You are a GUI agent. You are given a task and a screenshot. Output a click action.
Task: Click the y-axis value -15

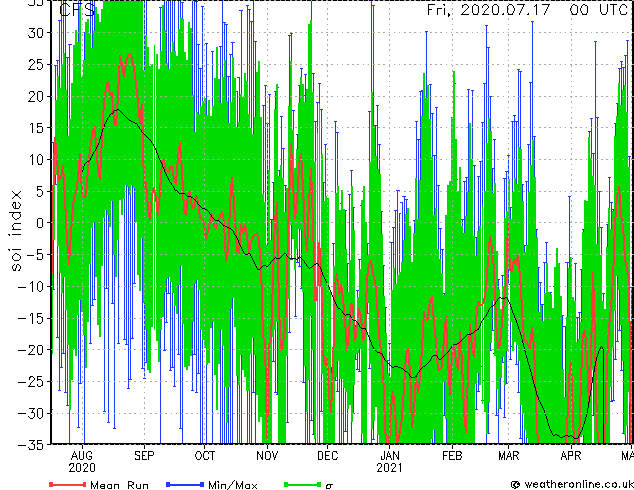click(x=31, y=318)
